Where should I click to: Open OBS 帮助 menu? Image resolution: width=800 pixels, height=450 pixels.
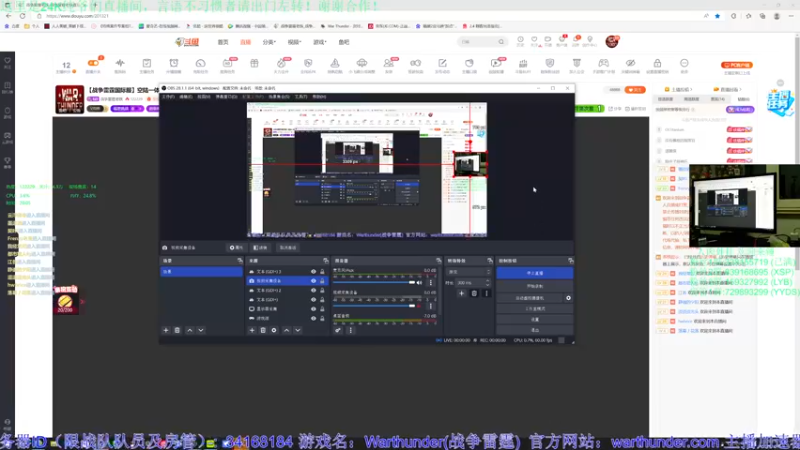point(319,96)
